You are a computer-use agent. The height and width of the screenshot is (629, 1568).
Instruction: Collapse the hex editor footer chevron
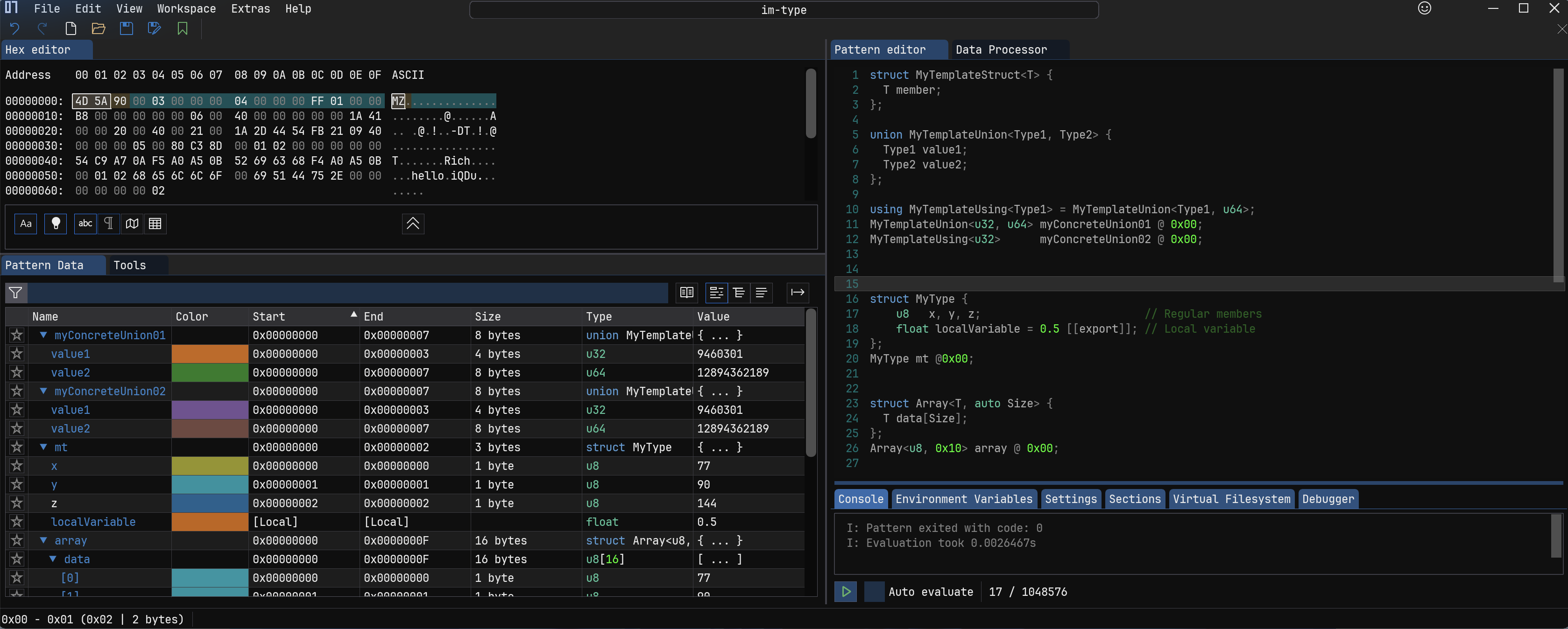pos(413,224)
